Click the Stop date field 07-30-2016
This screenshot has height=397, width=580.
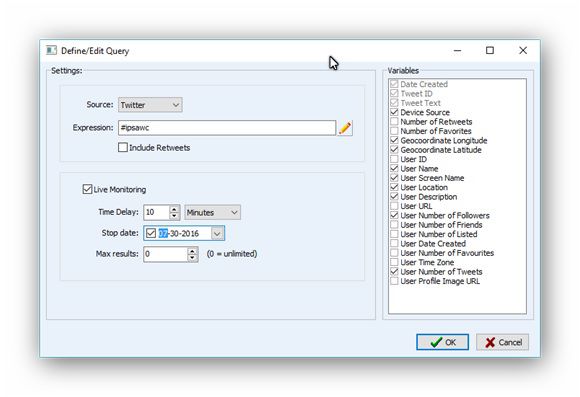184,233
